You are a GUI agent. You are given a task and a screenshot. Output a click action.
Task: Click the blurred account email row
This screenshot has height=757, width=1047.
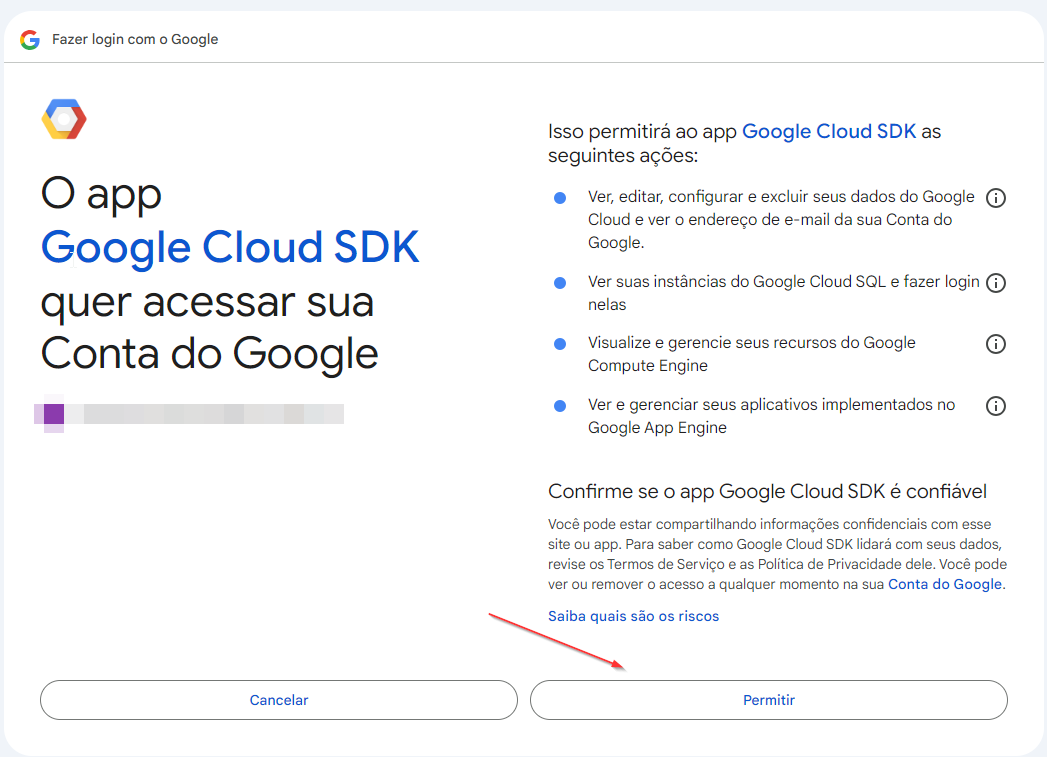pyautogui.click(x=189, y=414)
